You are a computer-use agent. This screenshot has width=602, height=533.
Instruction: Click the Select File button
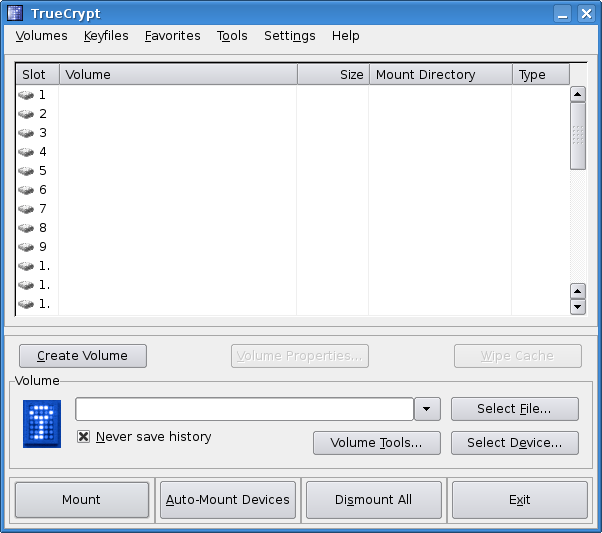(514, 409)
